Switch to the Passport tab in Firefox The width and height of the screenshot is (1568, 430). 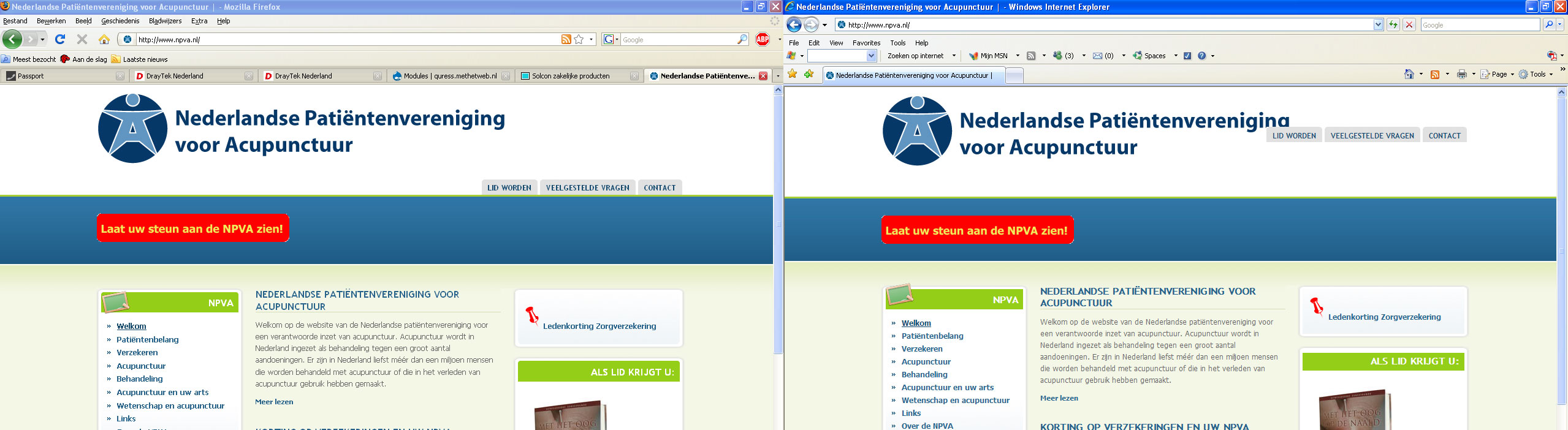point(64,76)
